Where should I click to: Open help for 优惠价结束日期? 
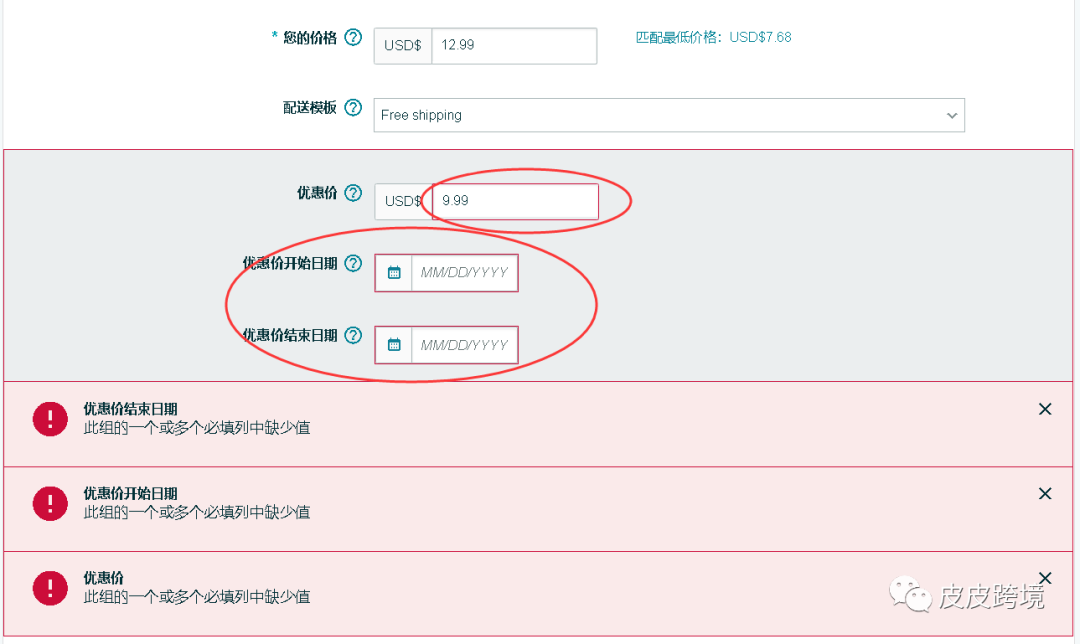352,336
